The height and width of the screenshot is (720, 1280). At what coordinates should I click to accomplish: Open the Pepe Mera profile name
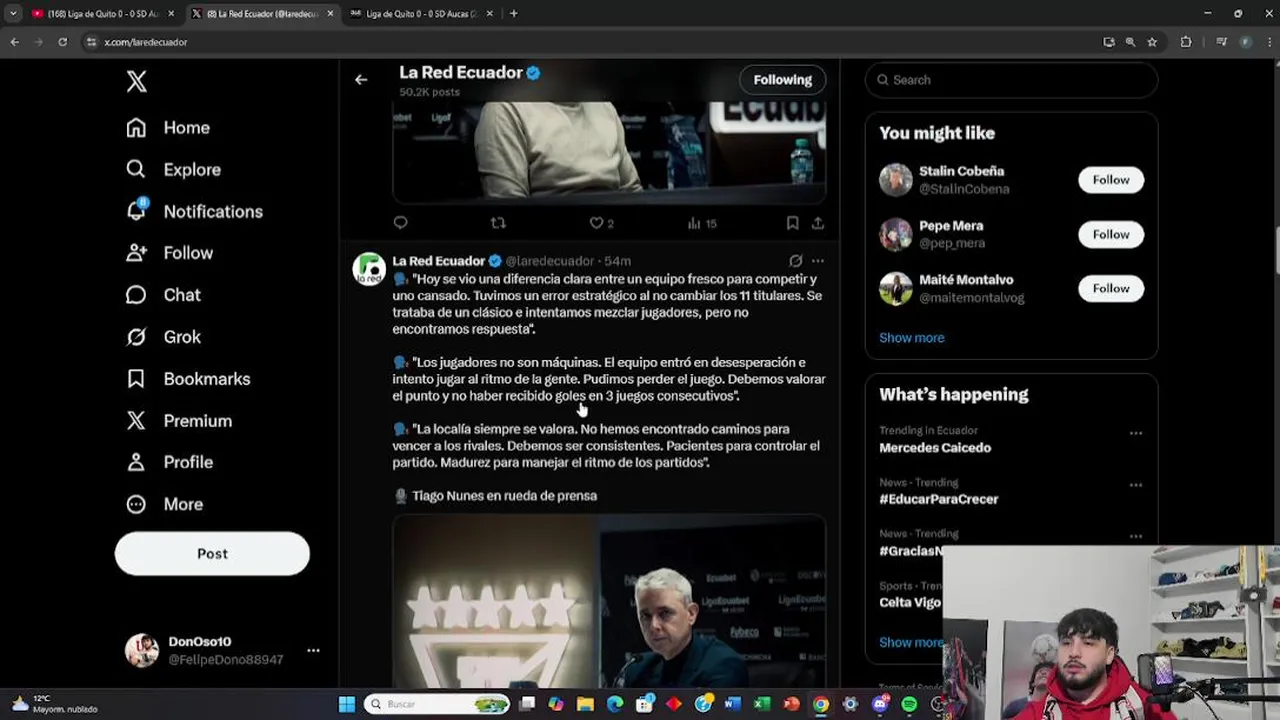(x=951, y=226)
